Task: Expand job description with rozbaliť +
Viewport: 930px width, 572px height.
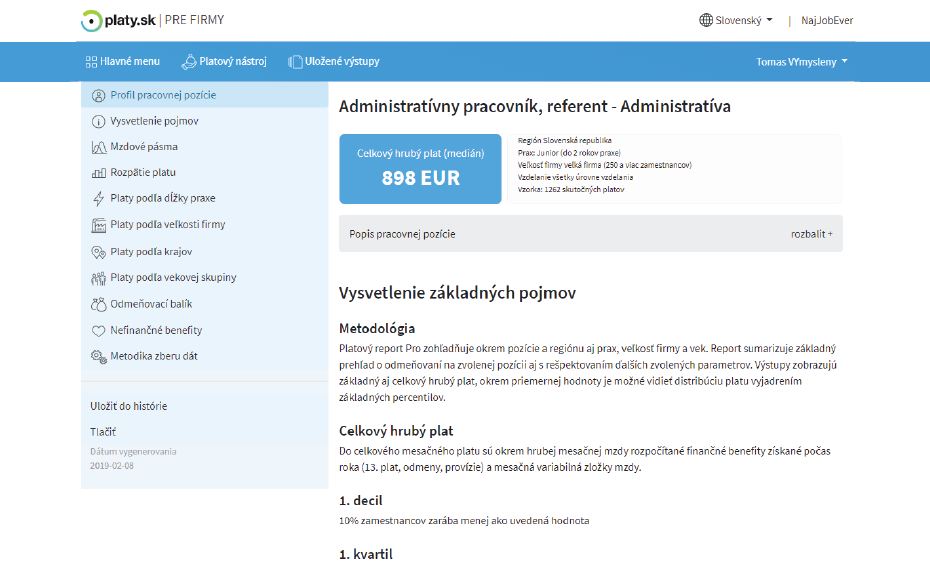Action: [x=811, y=234]
